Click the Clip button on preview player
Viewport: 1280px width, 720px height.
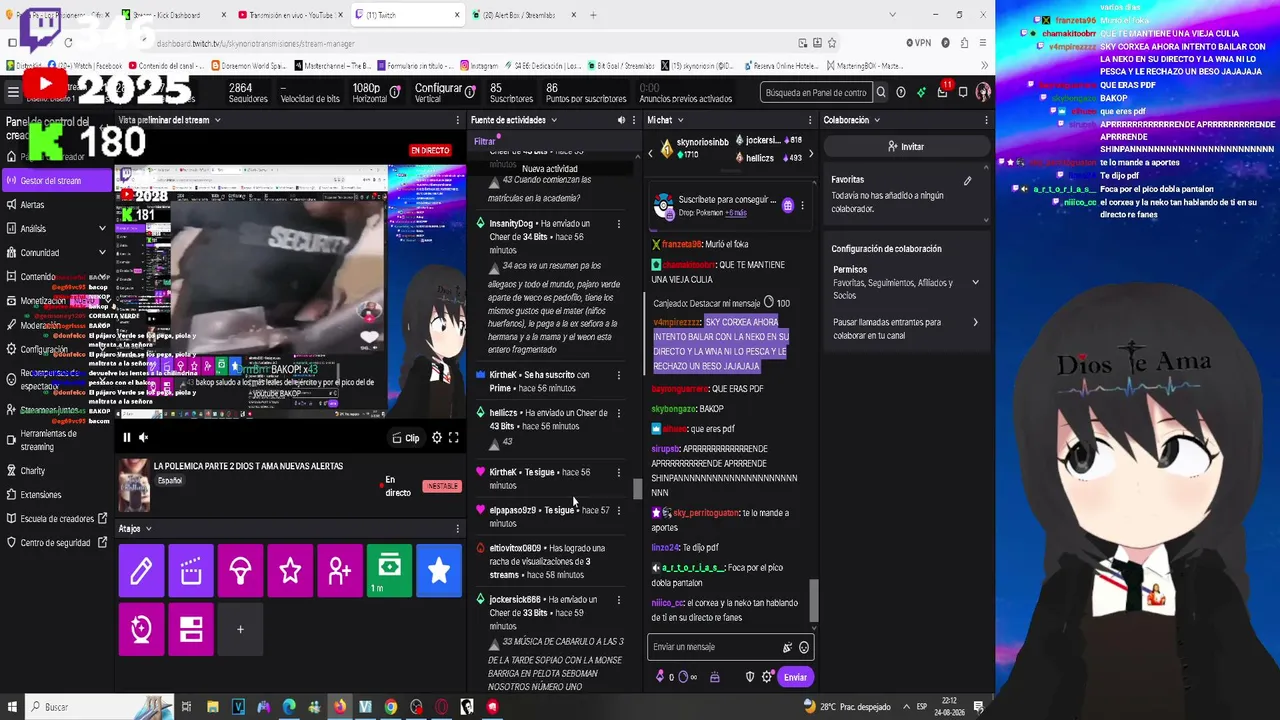click(x=406, y=438)
